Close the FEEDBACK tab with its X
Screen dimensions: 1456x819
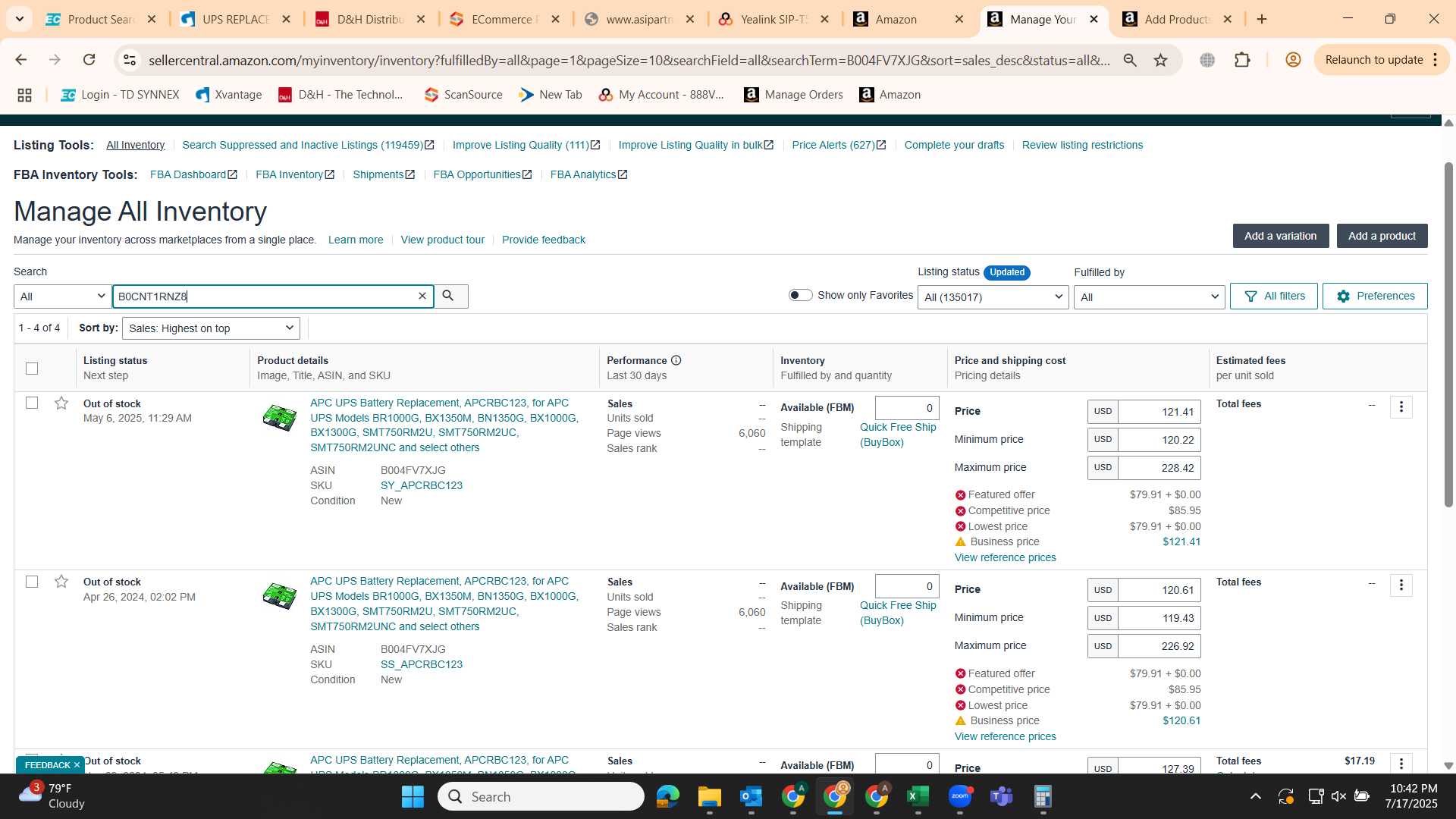pyautogui.click(x=77, y=765)
